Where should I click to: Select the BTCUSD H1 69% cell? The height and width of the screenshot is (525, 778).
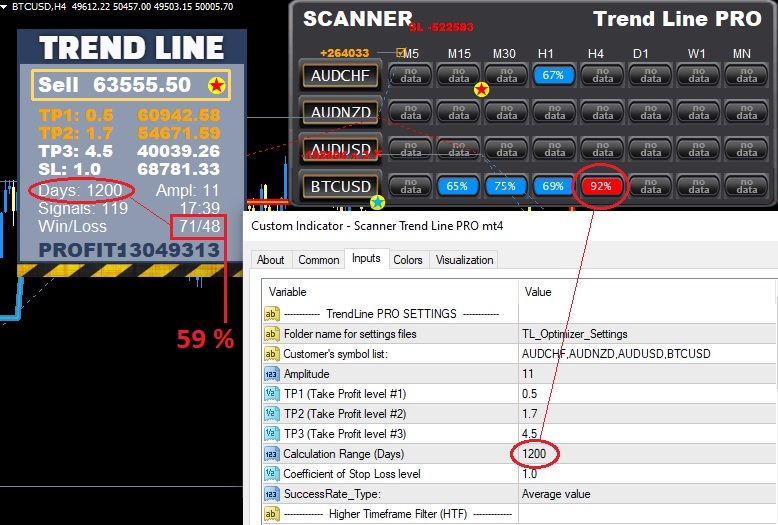coord(553,187)
